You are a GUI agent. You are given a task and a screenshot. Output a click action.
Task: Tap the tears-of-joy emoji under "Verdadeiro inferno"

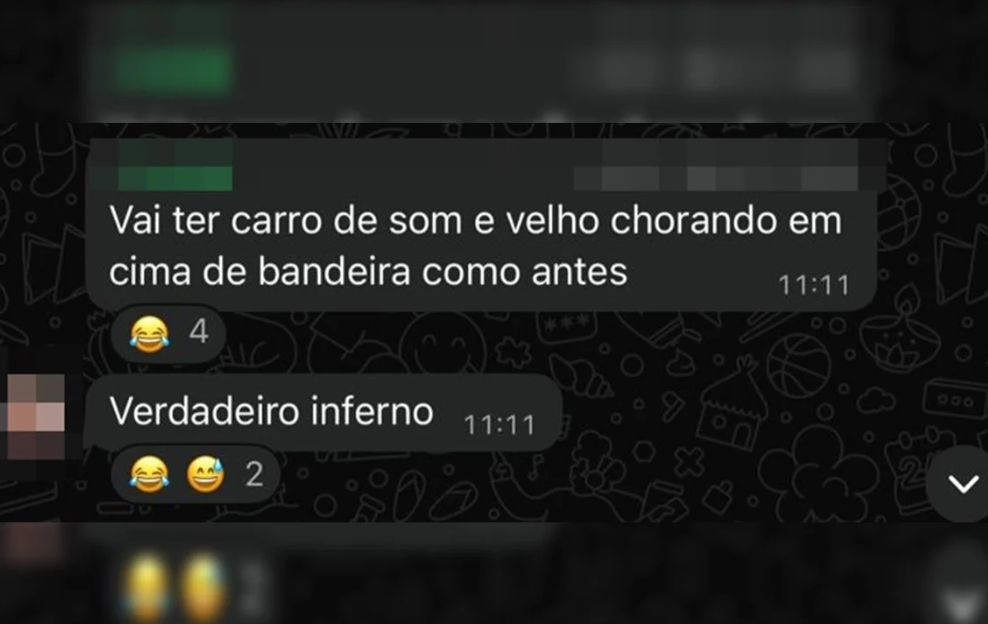[x=149, y=474]
